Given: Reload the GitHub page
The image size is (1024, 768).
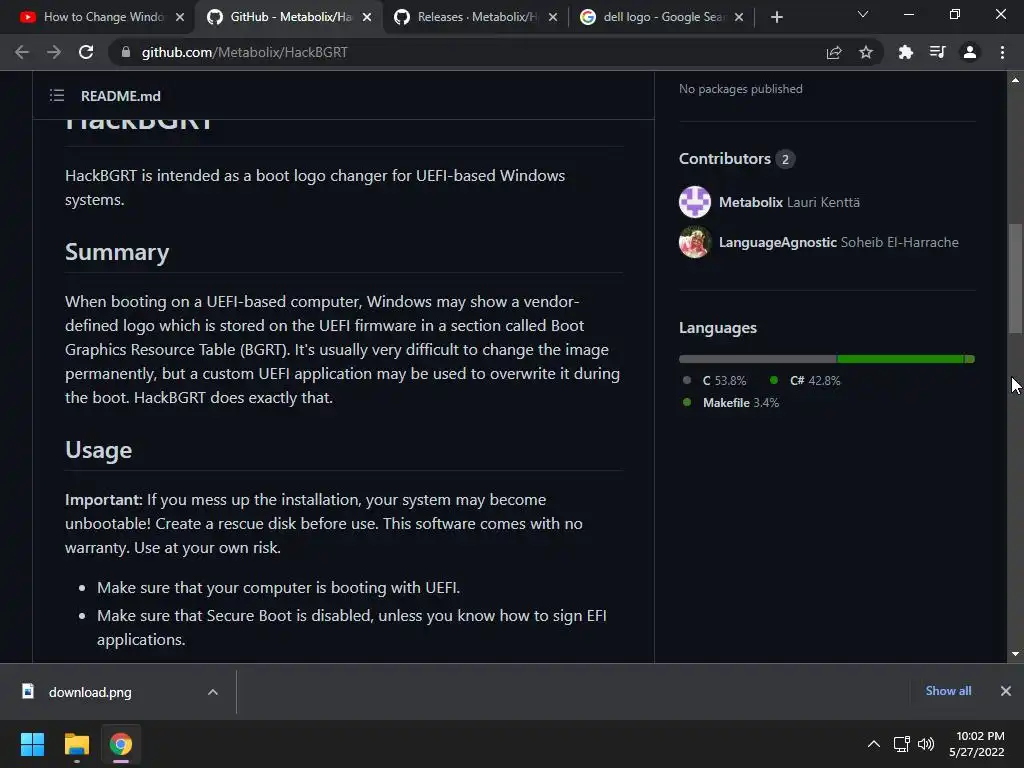Looking at the screenshot, I should click(x=86, y=52).
